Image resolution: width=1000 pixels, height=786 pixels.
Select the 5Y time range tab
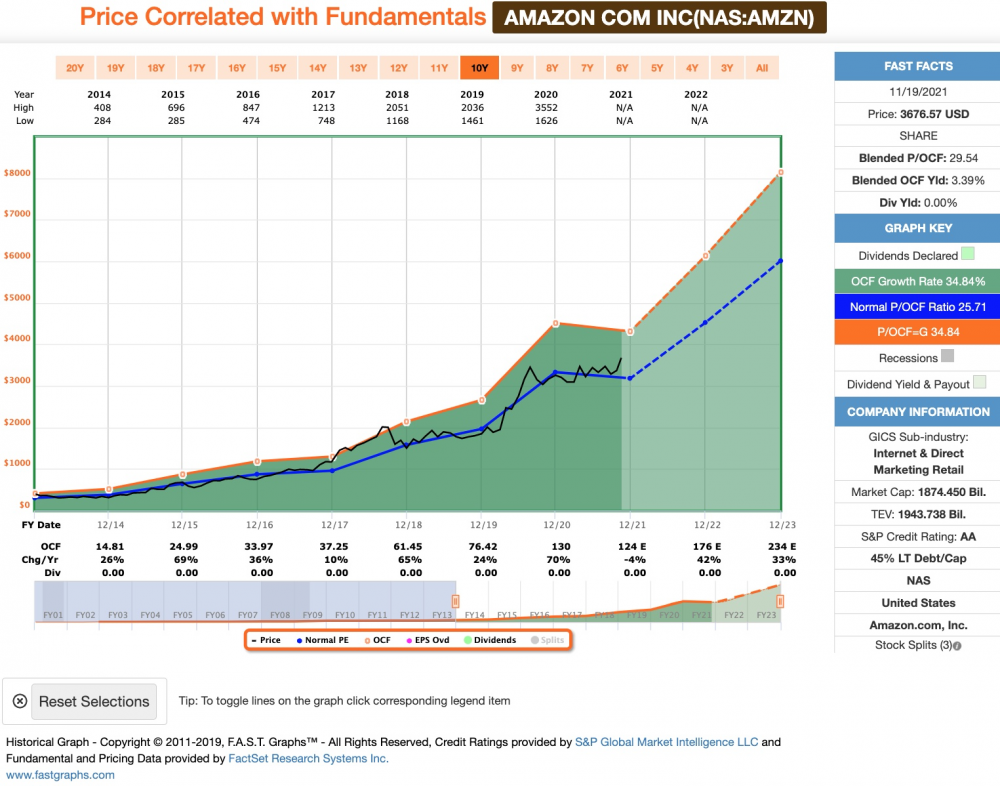pos(657,68)
